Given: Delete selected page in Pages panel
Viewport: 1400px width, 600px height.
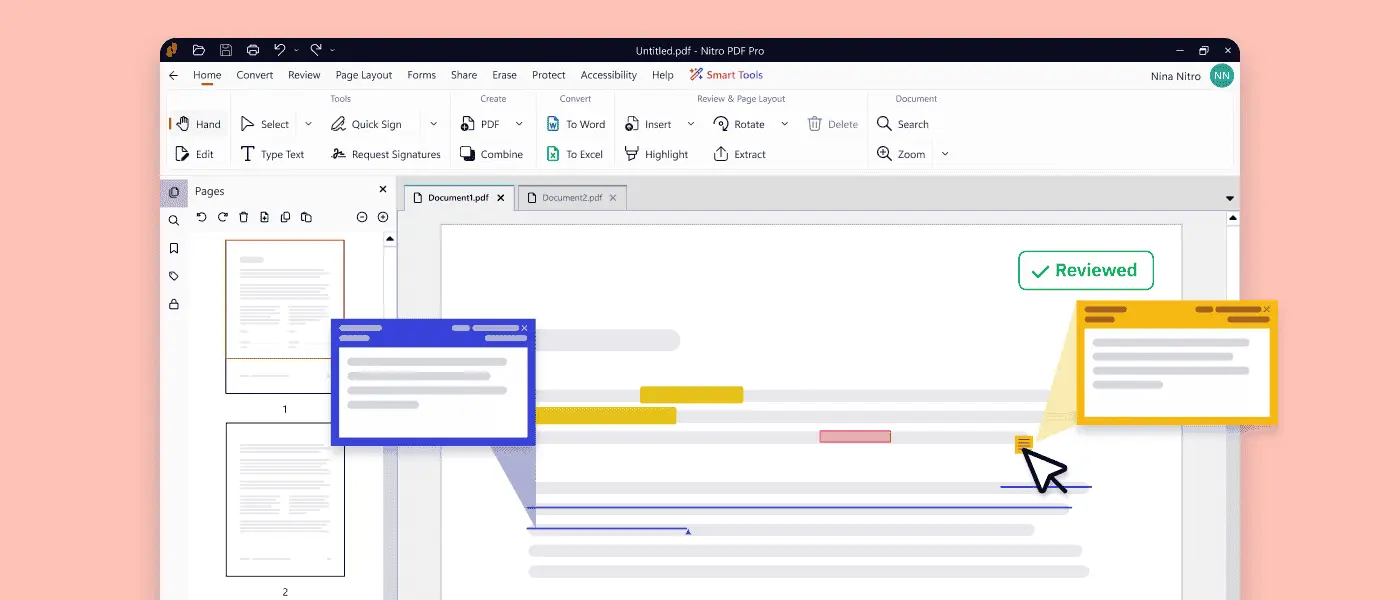Looking at the screenshot, I should click(244, 217).
